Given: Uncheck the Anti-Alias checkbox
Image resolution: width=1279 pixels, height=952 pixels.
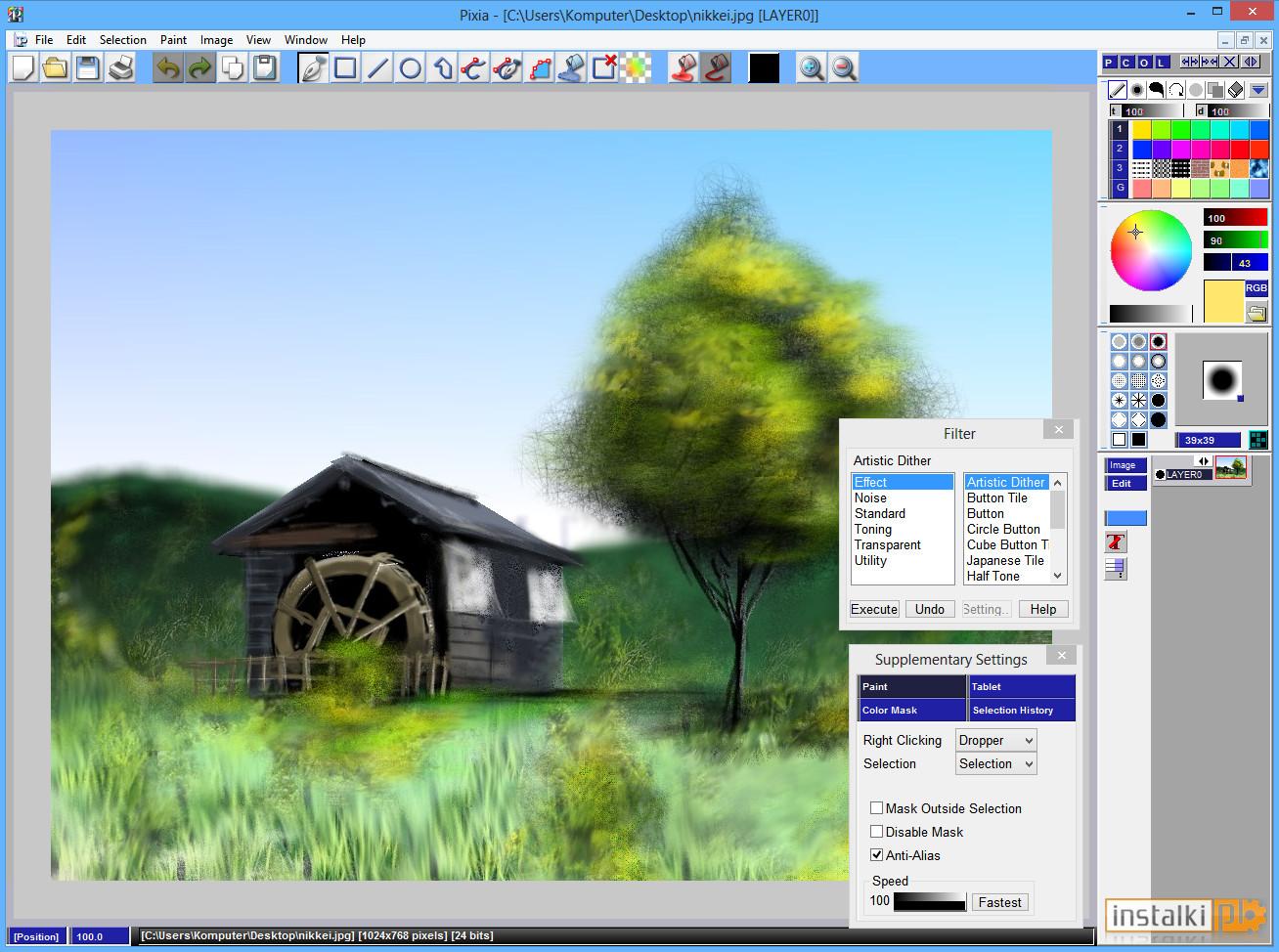Looking at the screenshot, I should 877,855.
